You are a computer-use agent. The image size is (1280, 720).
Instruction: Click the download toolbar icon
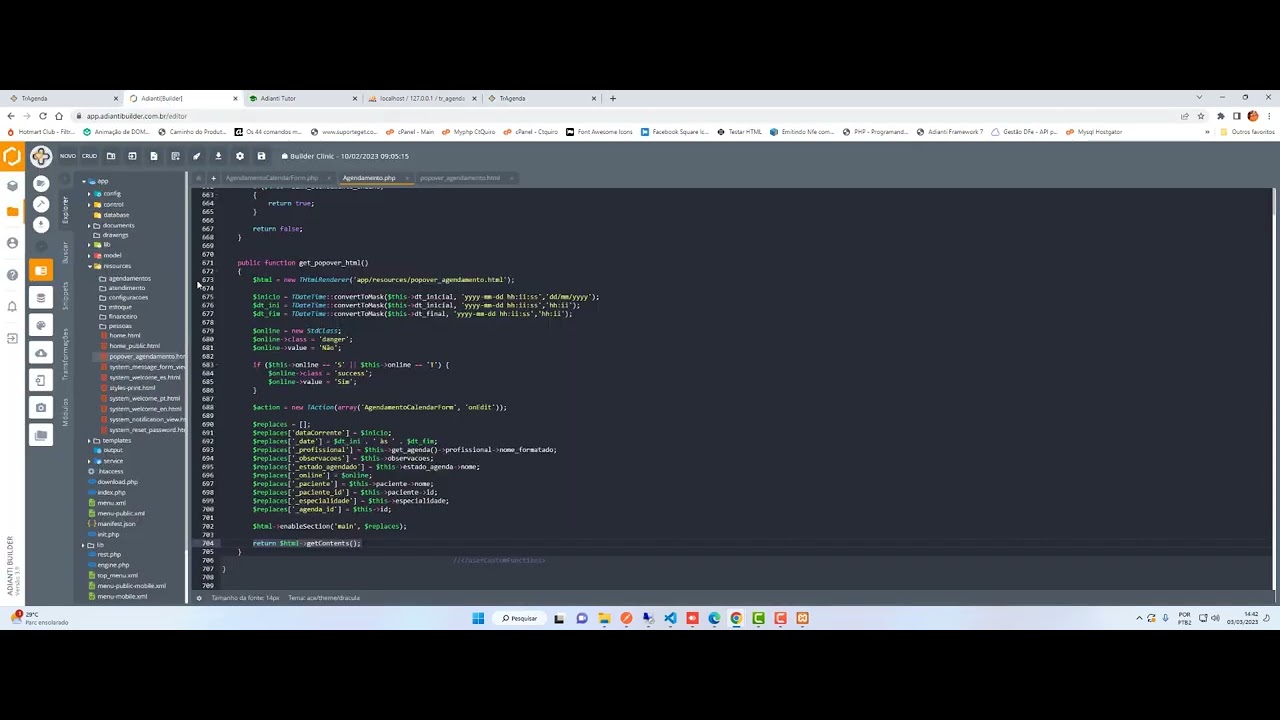[x=218, y=156]
